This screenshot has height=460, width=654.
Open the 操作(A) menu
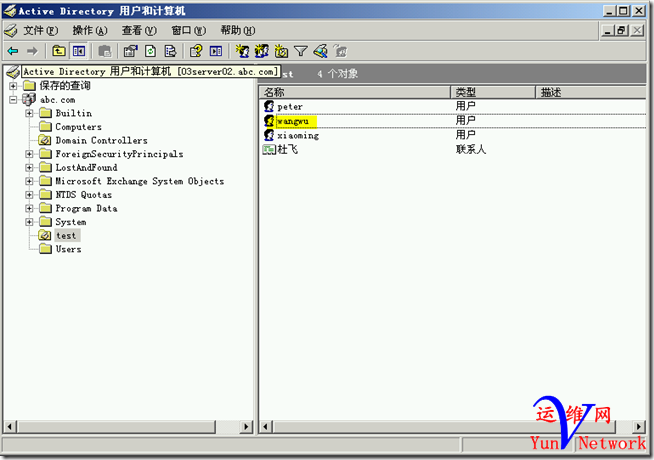point(90,30)
